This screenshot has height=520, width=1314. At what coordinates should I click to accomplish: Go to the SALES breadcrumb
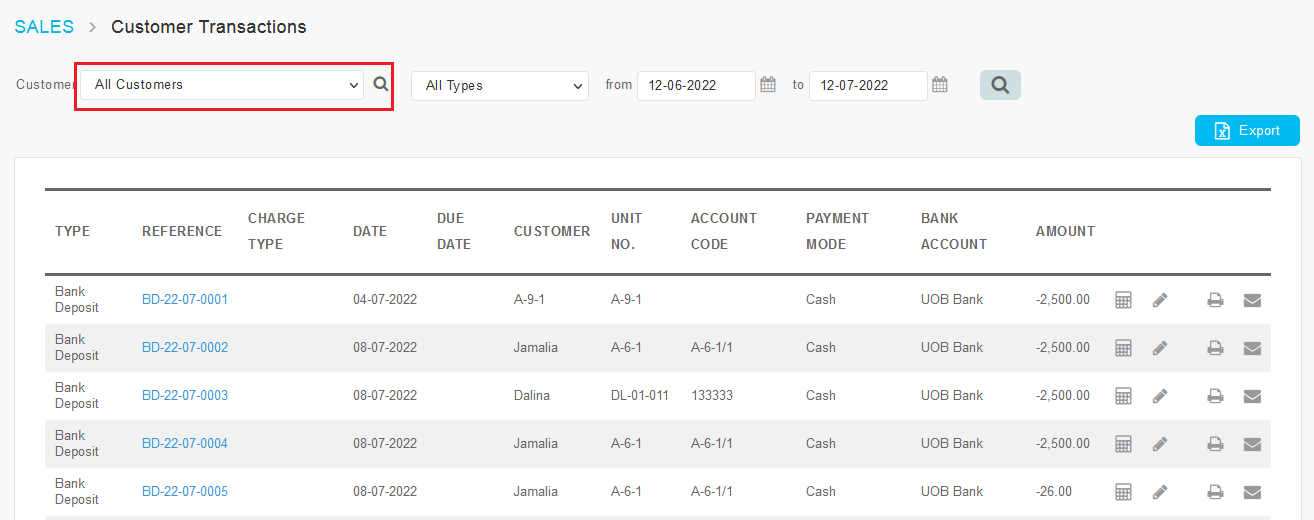44,27
